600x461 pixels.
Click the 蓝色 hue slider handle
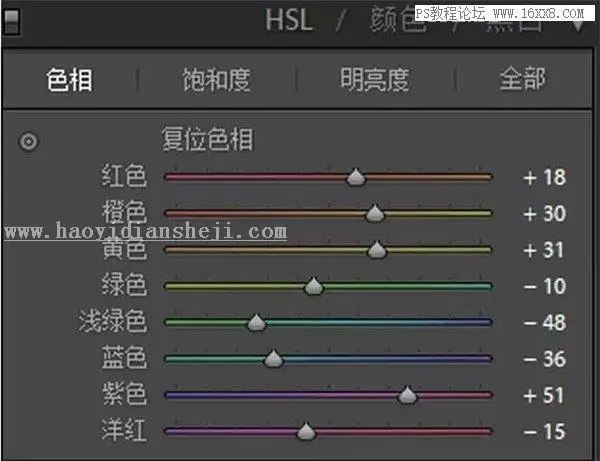click(273, 359)
